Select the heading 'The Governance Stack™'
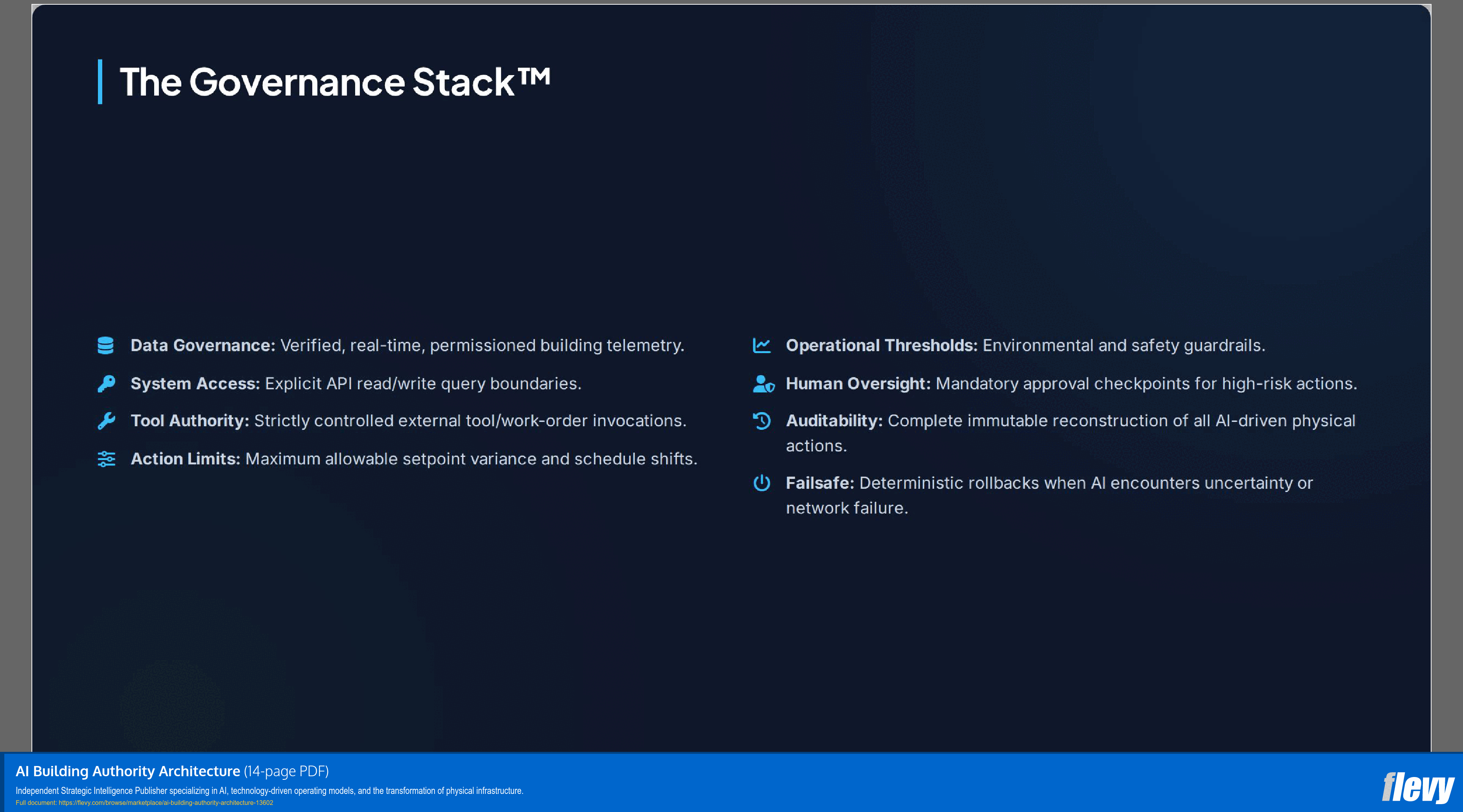Viewport: 1463px width, 812px height. tap(335, 82)
